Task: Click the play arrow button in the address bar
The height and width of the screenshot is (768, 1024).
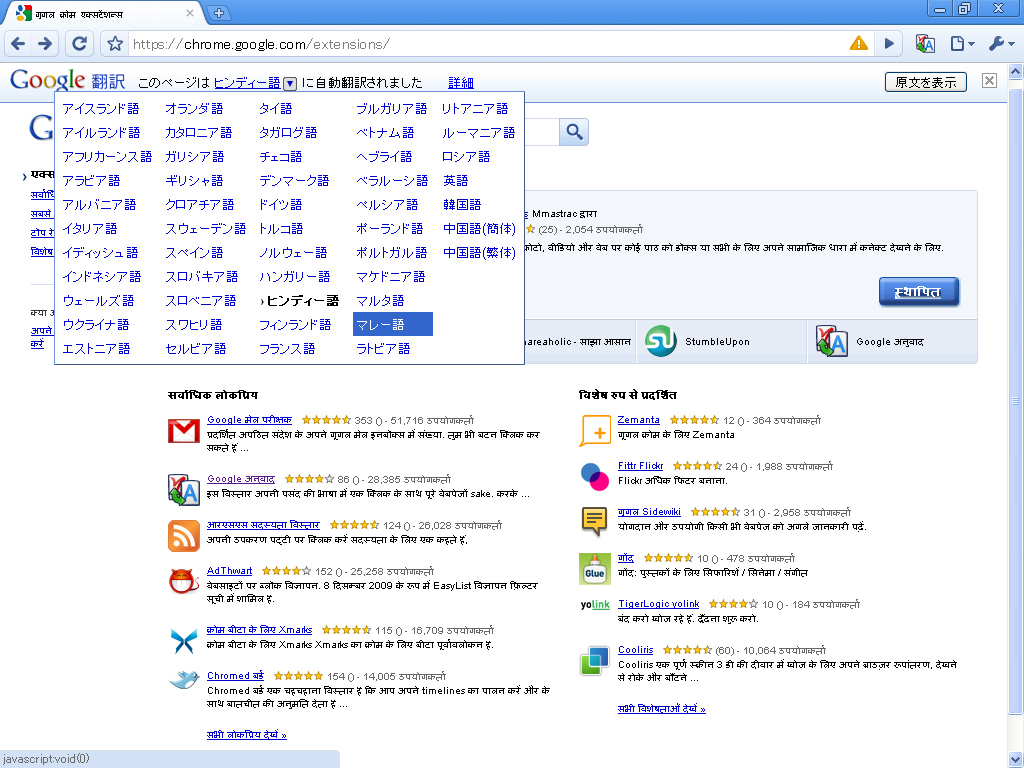Action: click(x=889, y=44)
